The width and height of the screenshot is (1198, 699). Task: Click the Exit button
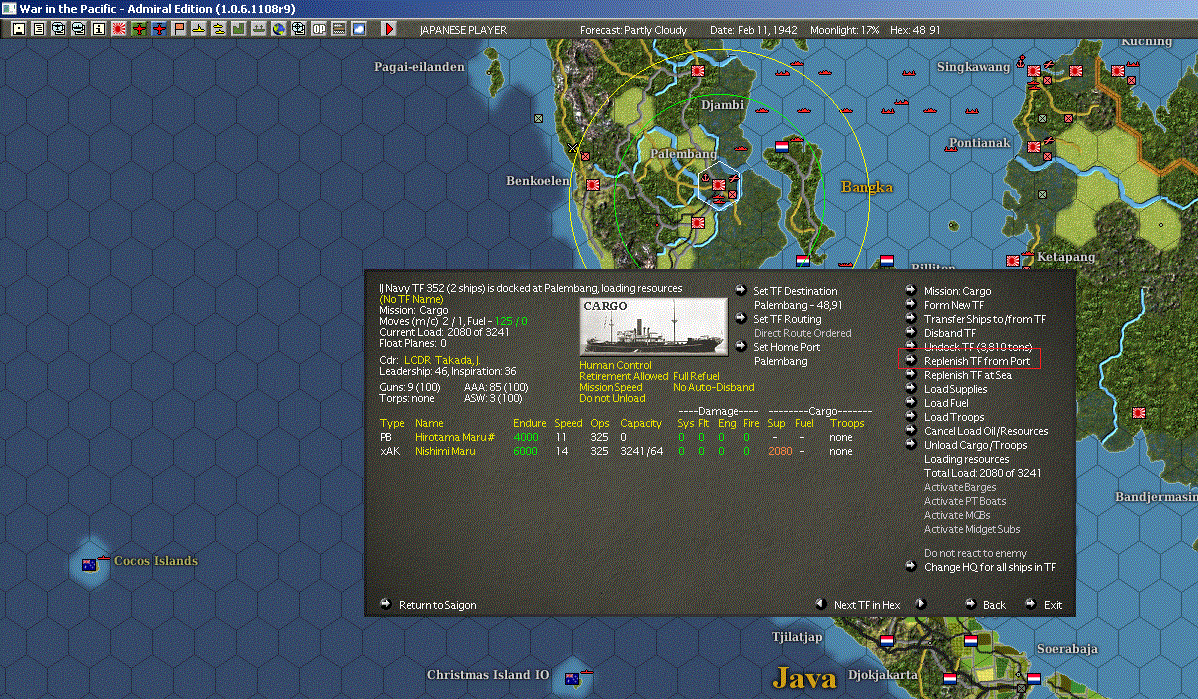[x=1052, y=605]
